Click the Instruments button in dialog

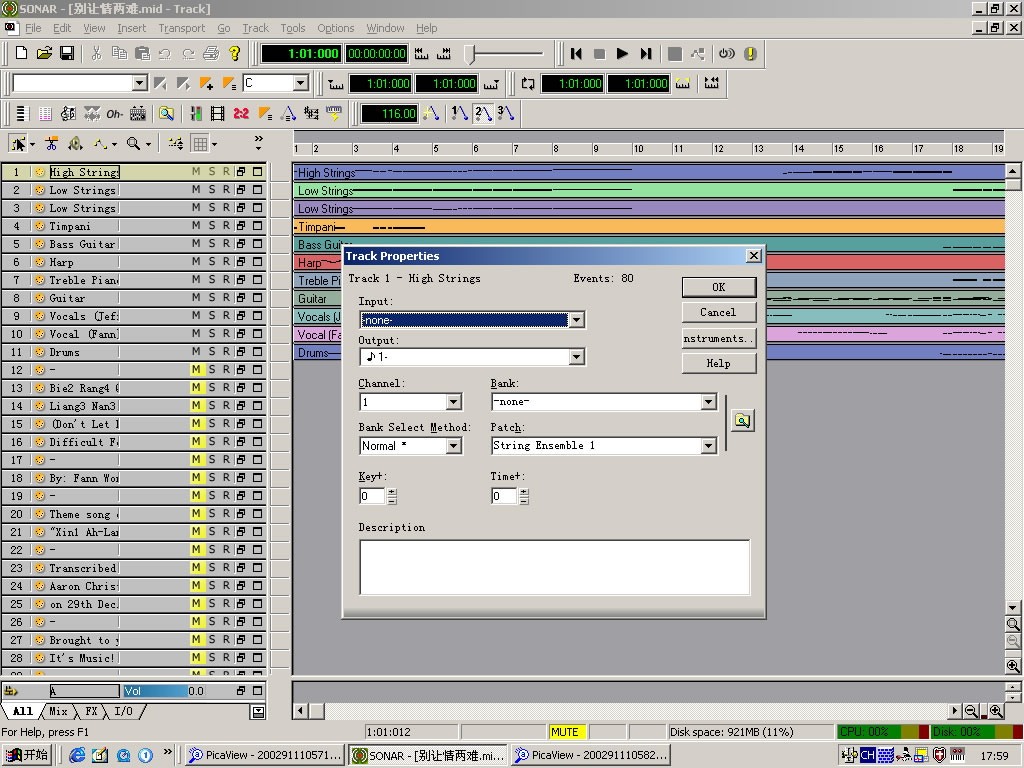click(x=718, y=338)
